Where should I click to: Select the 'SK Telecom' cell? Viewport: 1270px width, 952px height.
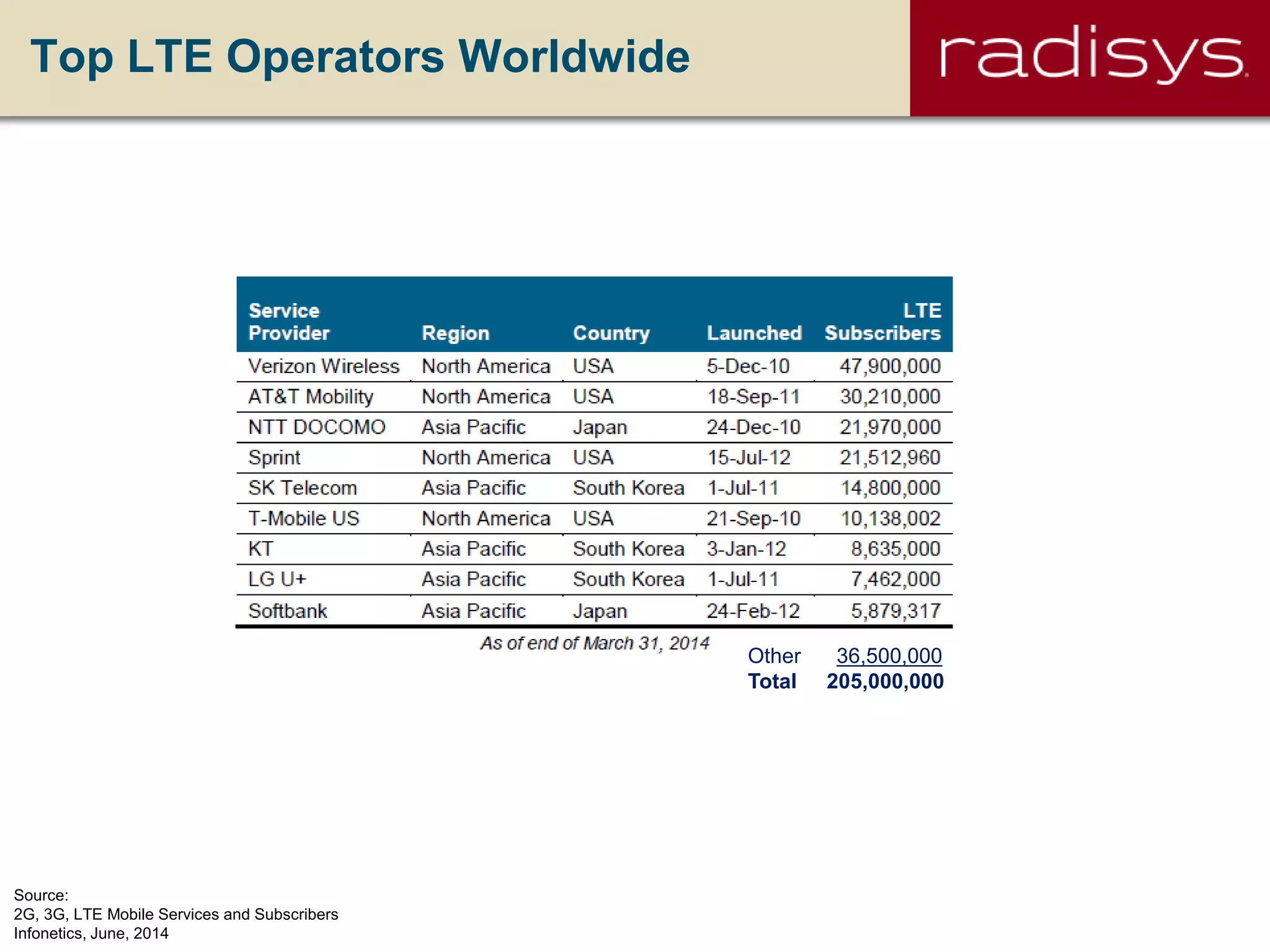pos(303,488)
